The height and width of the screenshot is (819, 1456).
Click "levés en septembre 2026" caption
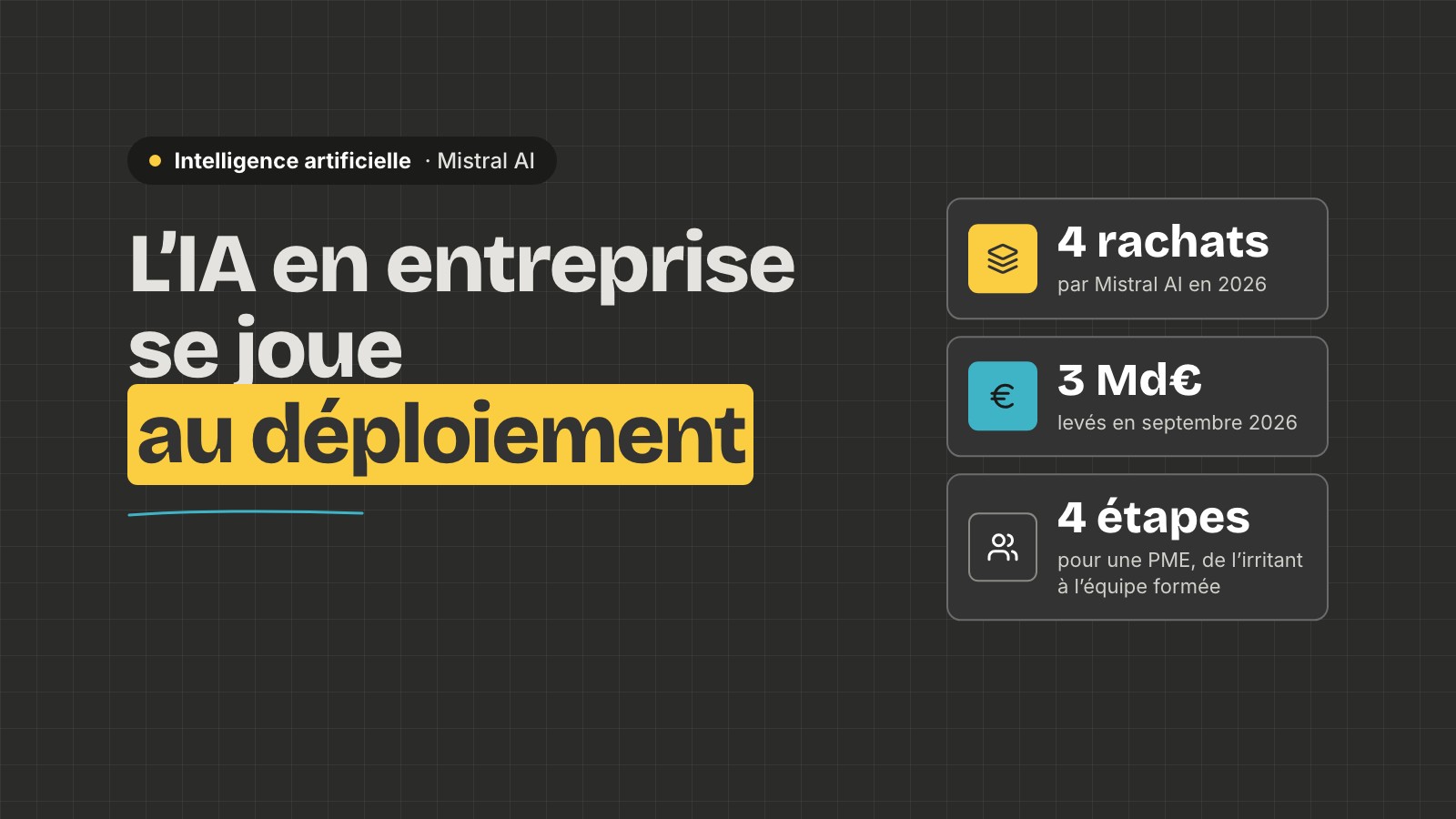[x=1178, y=423]
